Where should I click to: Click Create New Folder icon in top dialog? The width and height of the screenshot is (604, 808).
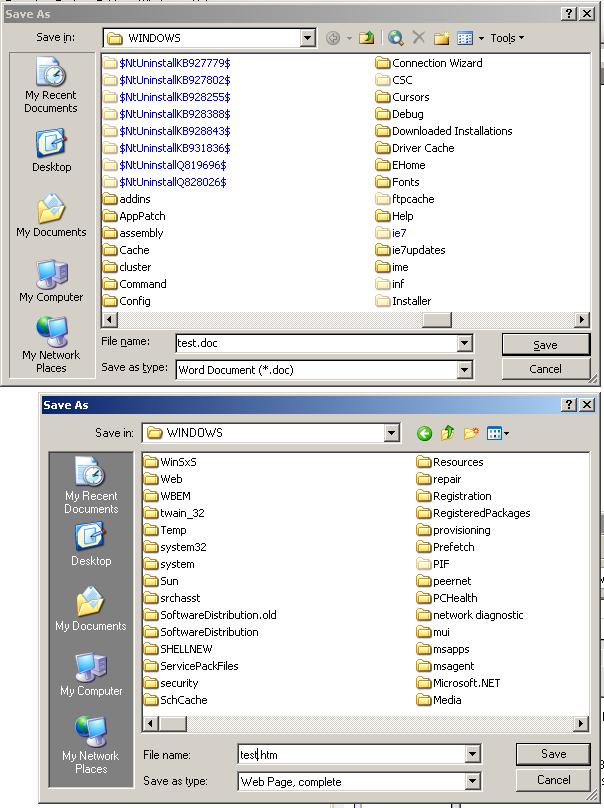coord(441,38)
